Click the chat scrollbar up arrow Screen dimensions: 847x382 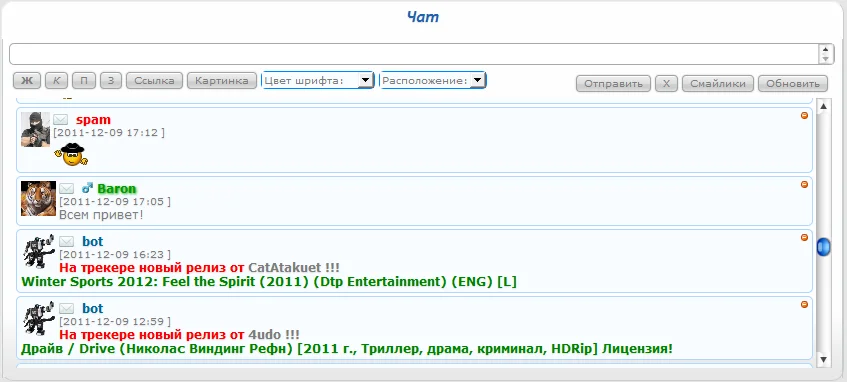823,106
